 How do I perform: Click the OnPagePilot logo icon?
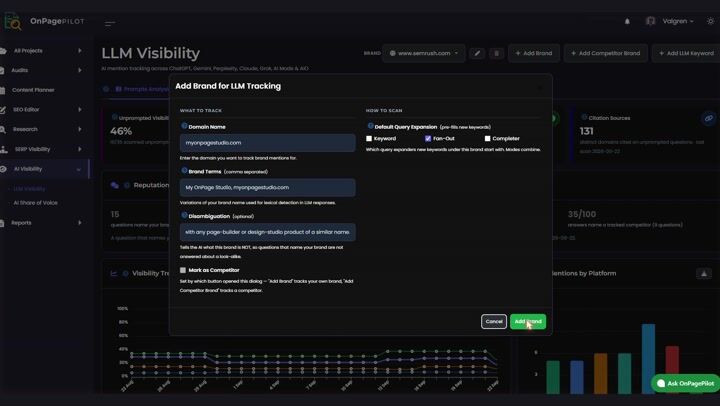pos(12,21)
